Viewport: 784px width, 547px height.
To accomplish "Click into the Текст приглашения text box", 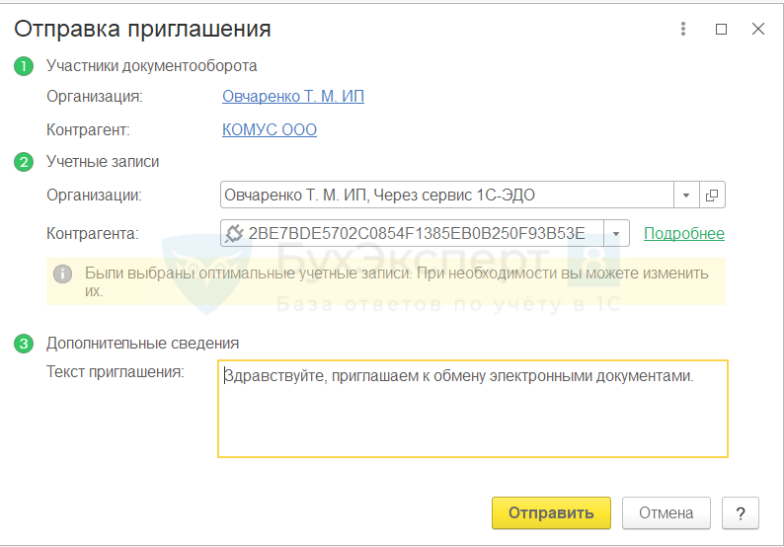I will 472,408.
